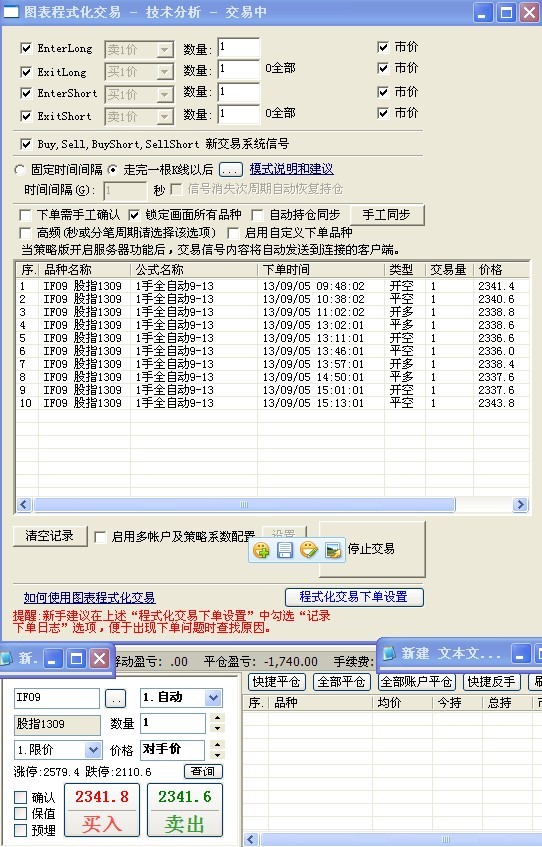Open the 1.限价 order type dropdown

pyautogui.click(x=93, y=750)
